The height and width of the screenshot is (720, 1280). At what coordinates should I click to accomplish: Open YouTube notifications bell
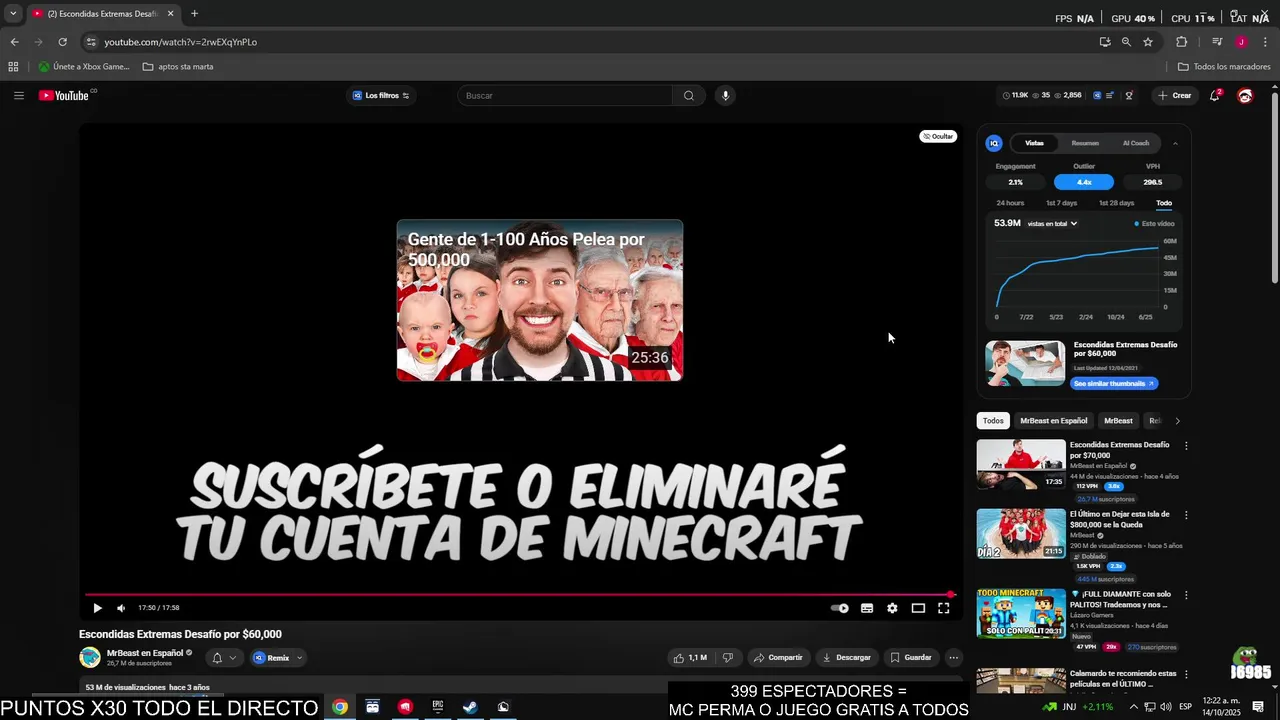coord(1214,96)
